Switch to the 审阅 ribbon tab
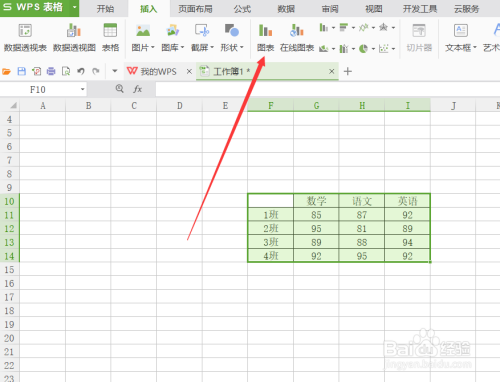This screenshot has height=382, width=500. click(x=330, y=9)
